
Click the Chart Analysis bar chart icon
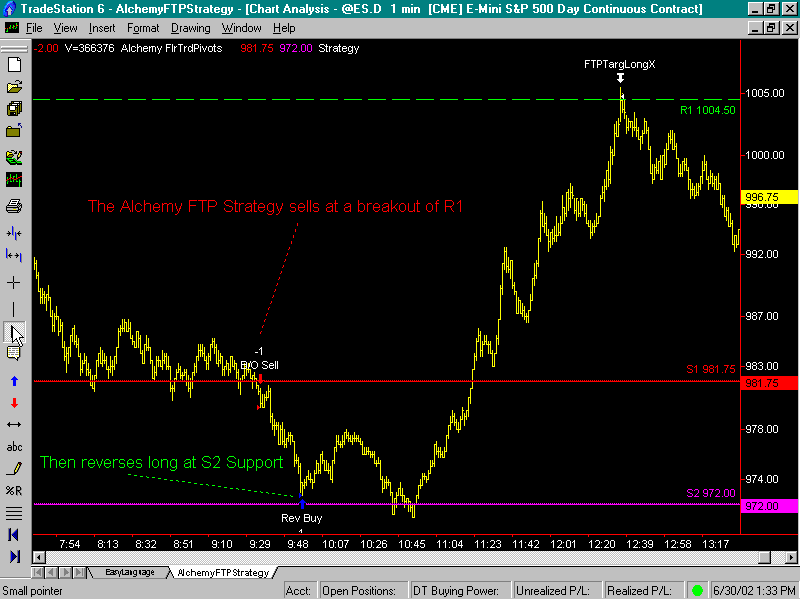14,180
